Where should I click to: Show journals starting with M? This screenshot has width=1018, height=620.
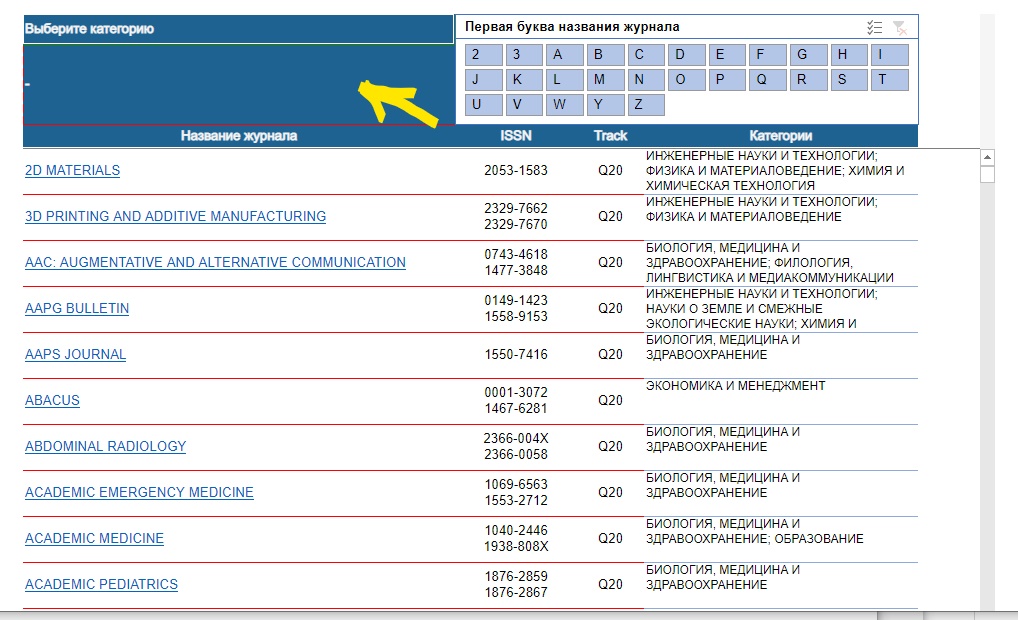click(605, 80)
